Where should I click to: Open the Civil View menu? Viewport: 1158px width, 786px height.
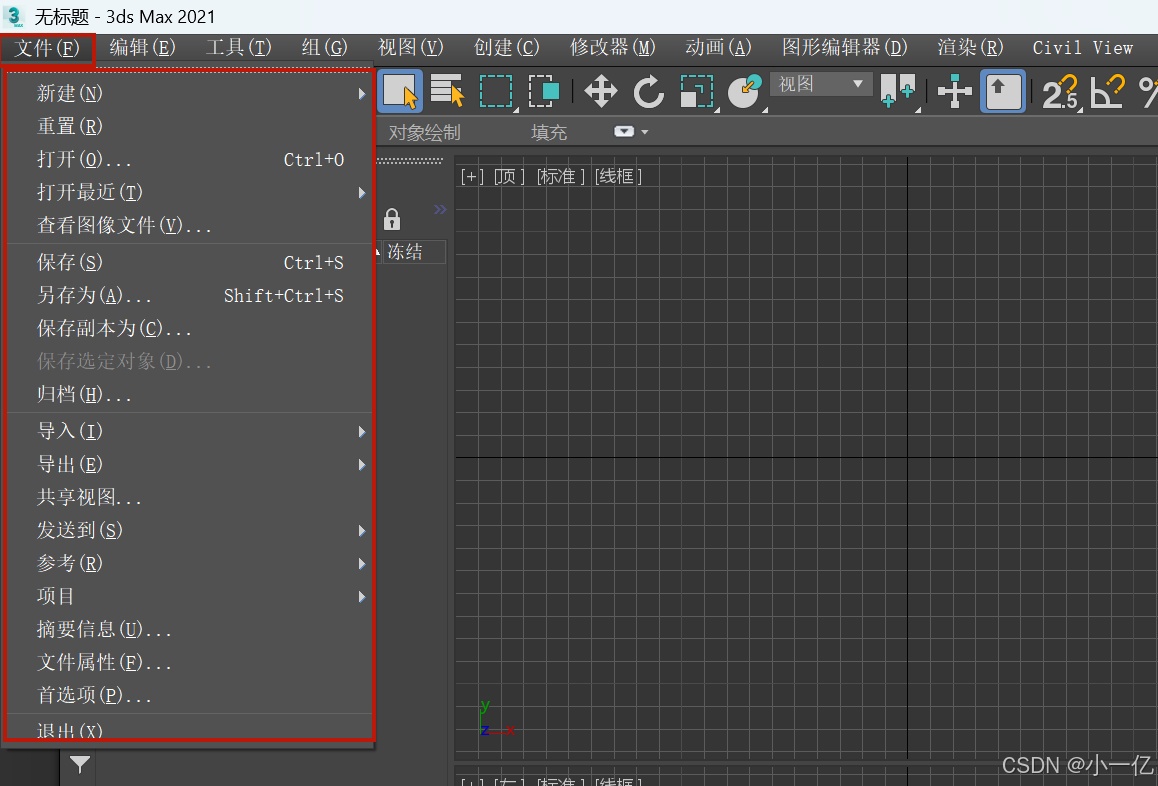pos(1082,48)
